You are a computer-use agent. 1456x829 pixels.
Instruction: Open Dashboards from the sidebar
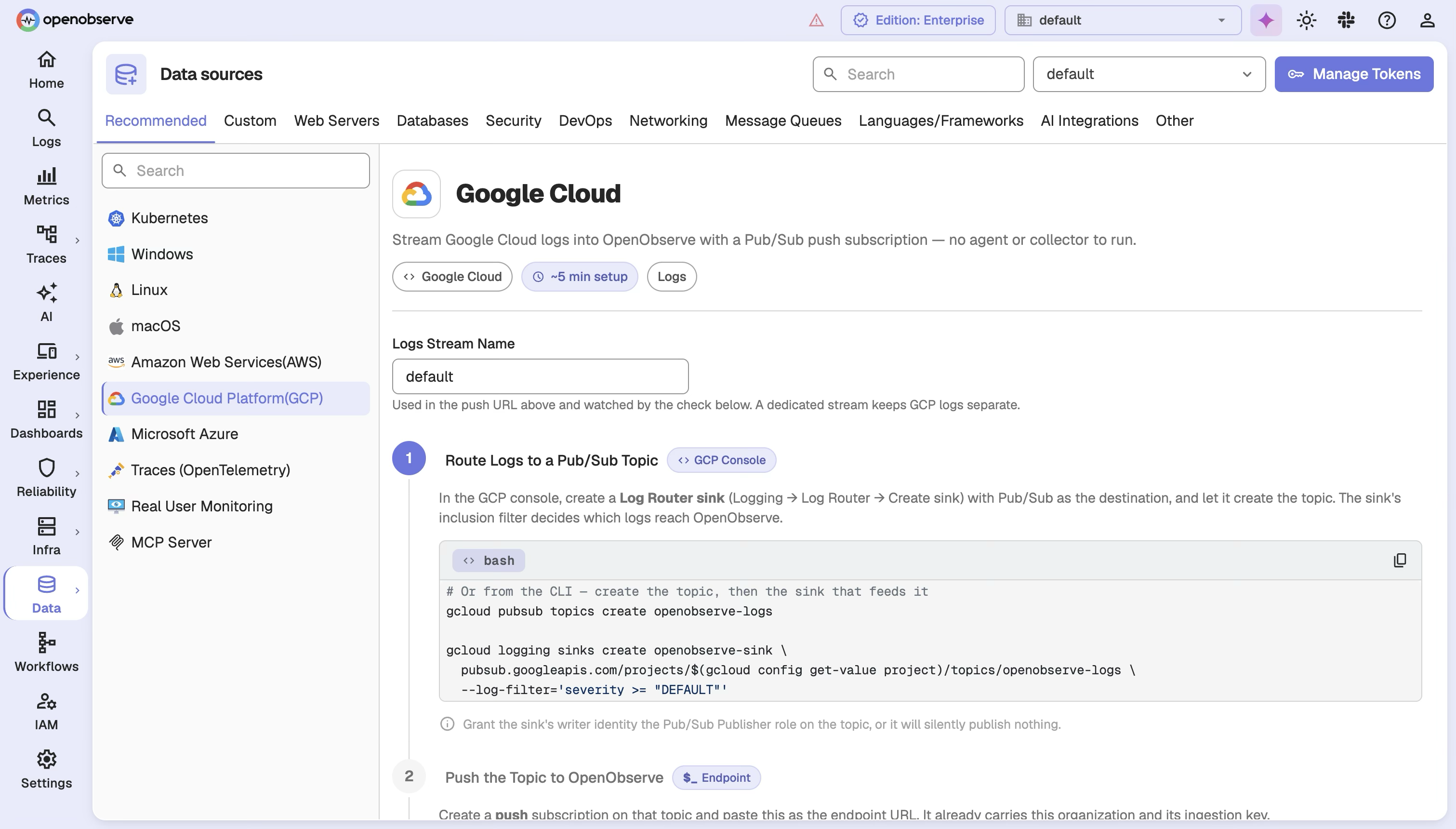pos(46,420)
